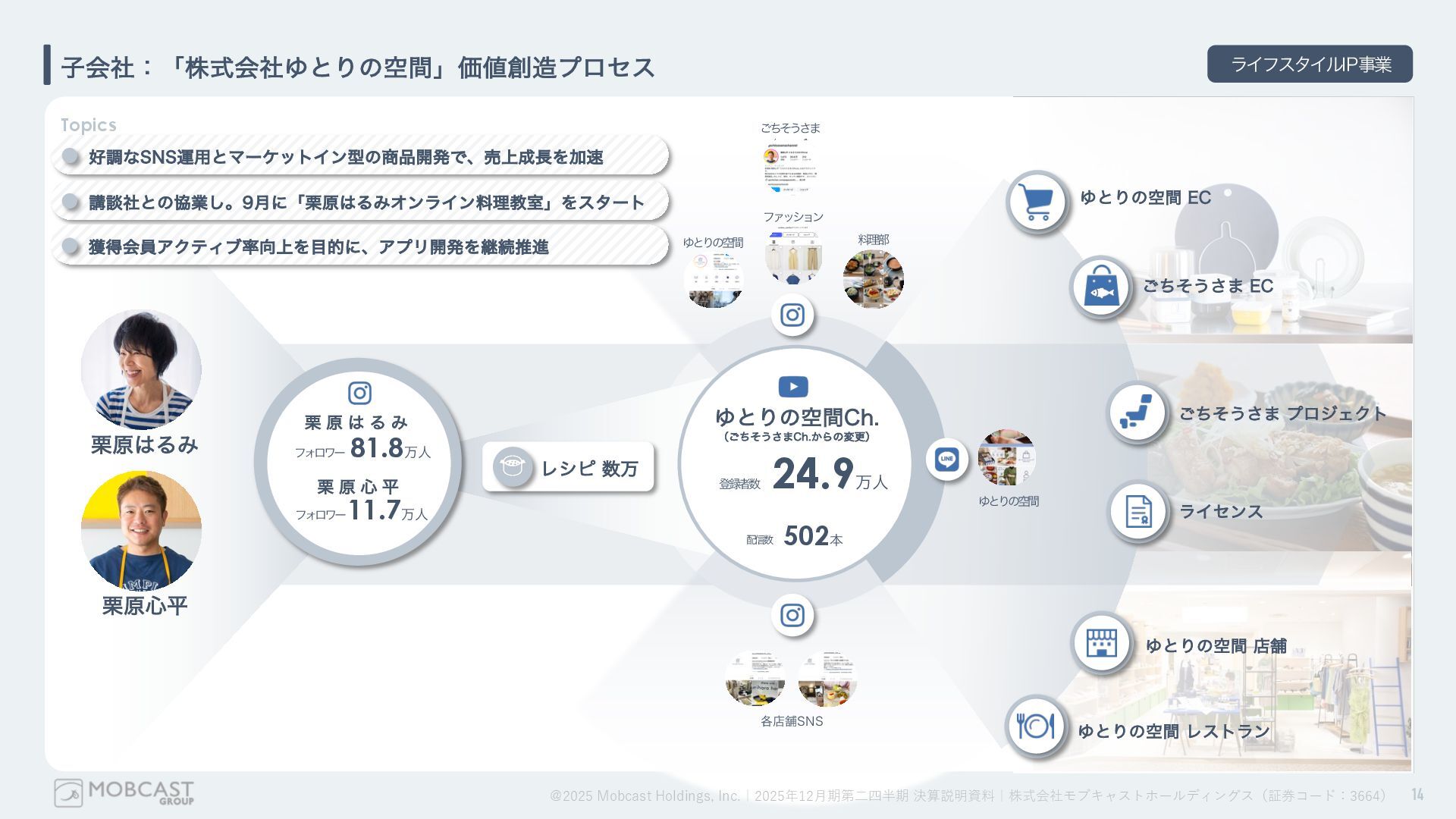Click the right 各店舗SNS thumbnail
Image resolution: width=1456 pixels, height=819 pixels.
tap(827, 678)
